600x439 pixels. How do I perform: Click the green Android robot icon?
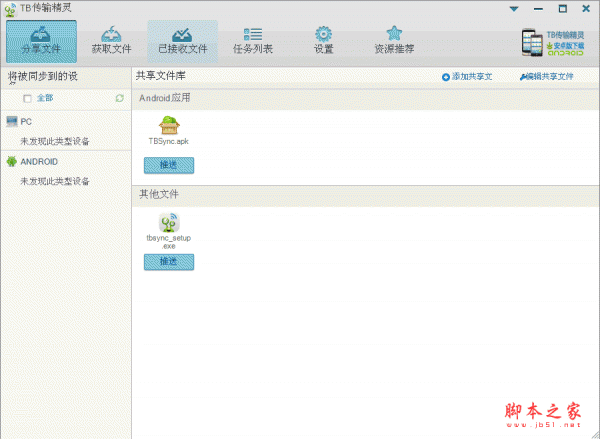coord(12,162)
